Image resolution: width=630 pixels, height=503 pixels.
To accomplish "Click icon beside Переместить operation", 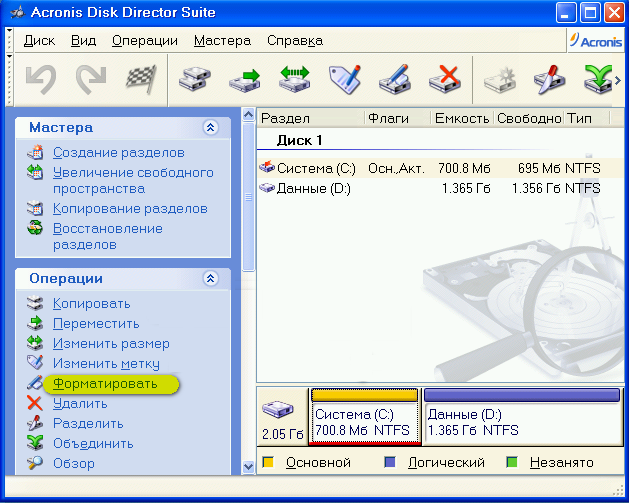I will tap(35, 323).
